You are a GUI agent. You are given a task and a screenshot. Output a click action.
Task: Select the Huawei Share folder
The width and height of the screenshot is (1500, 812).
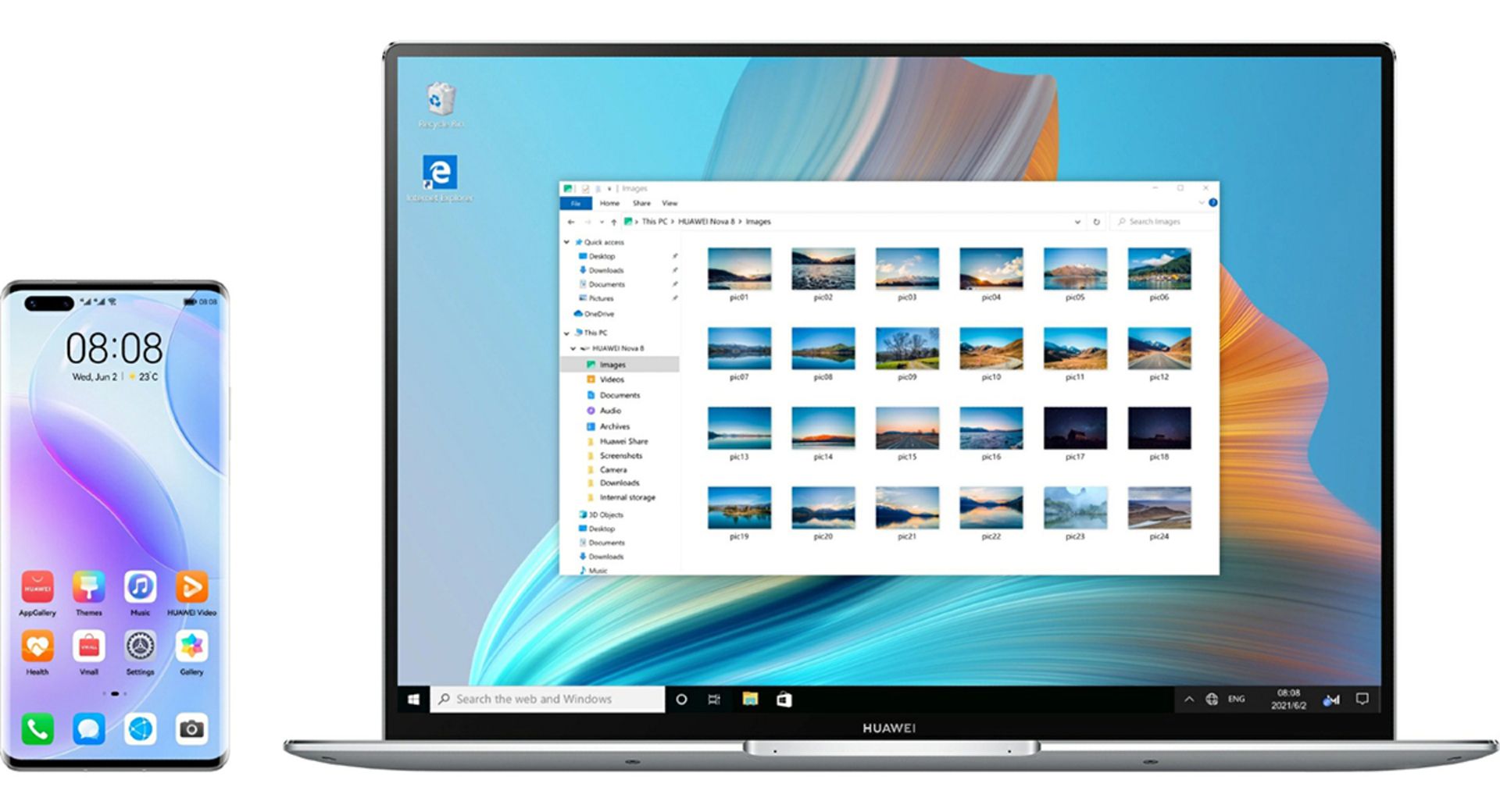[617, 441]
